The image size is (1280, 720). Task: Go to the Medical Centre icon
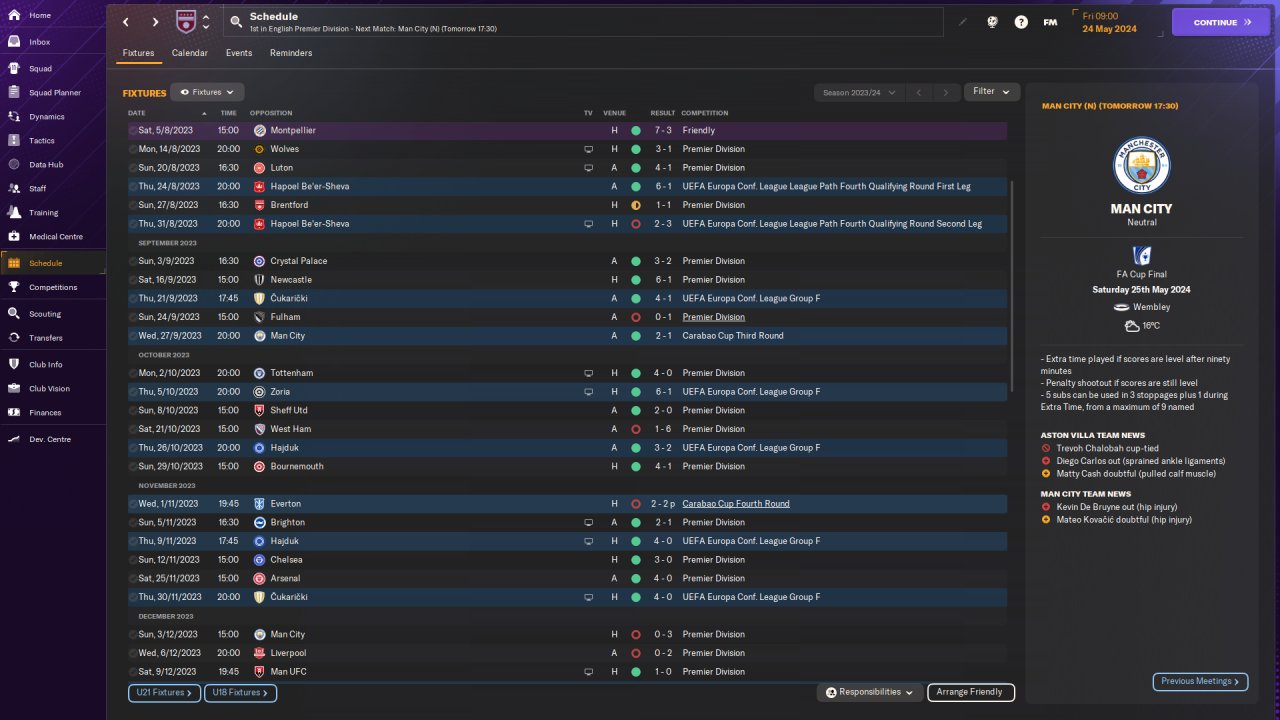pyautogui.click(x=14, y=237)
